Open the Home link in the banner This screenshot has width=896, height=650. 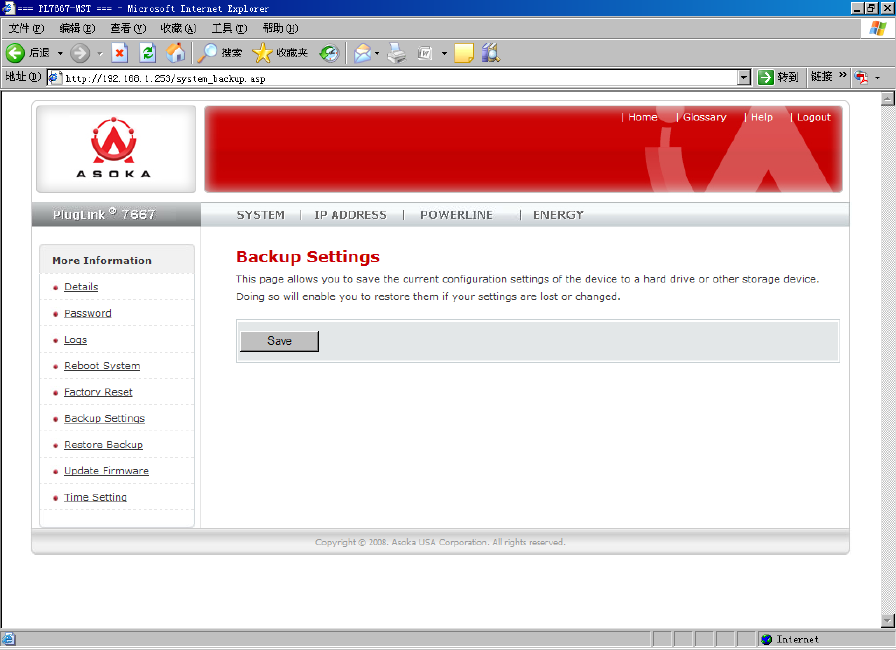[x=643, y=117]
